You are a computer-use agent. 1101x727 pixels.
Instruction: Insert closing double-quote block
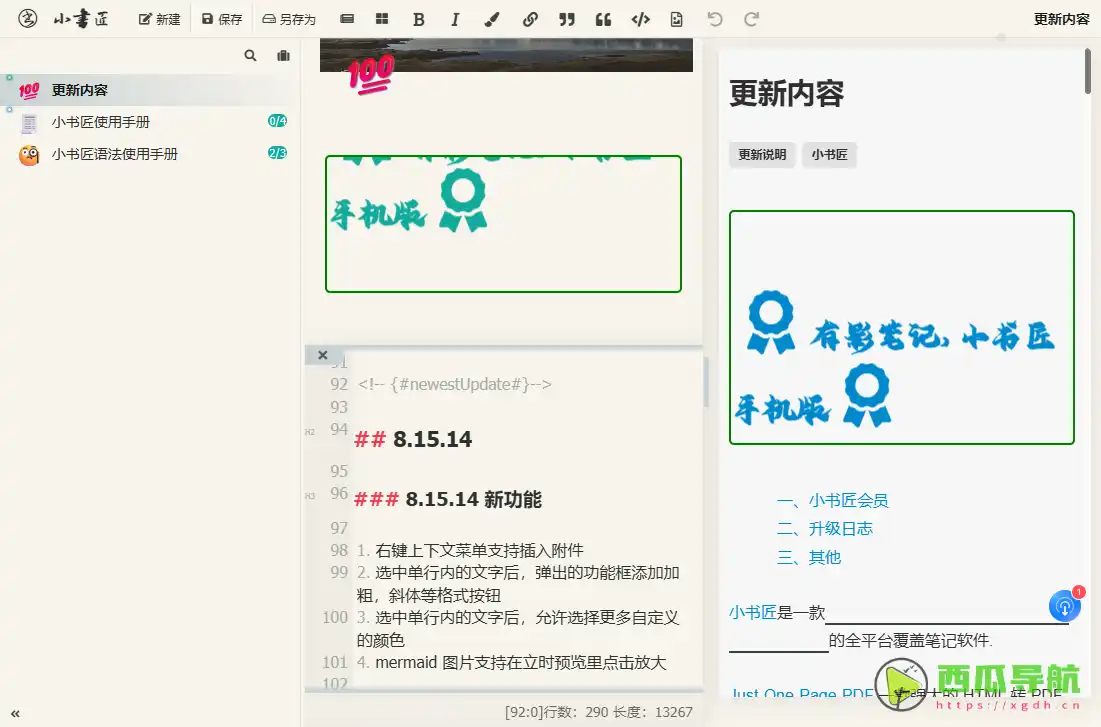click(567, 19)
